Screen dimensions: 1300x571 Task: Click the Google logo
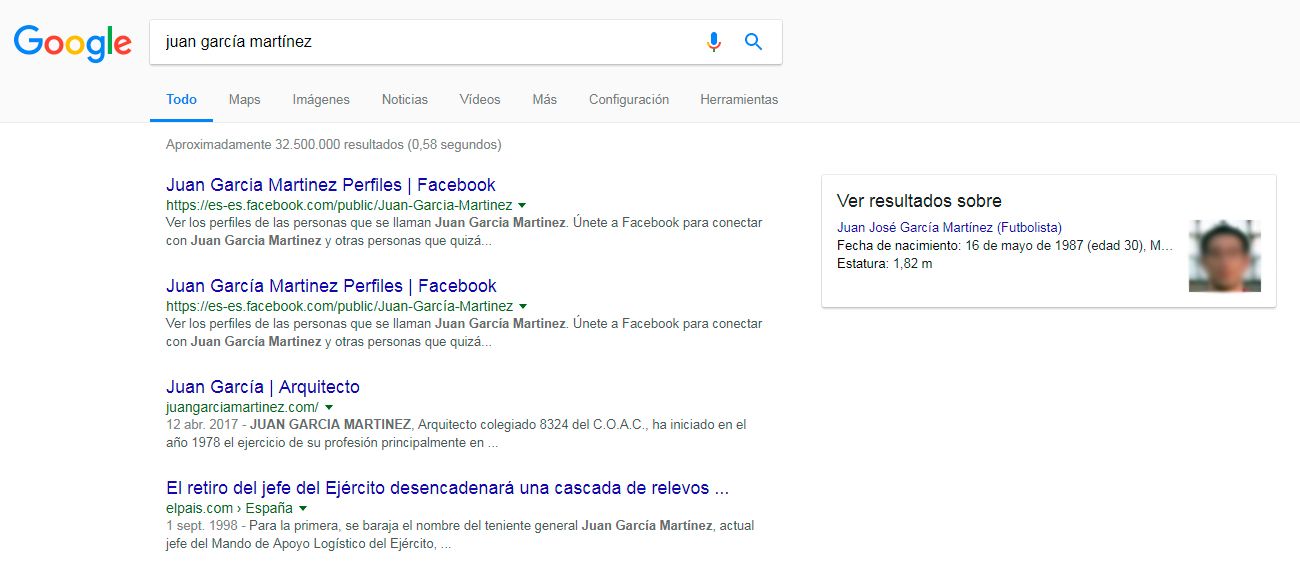72,42
